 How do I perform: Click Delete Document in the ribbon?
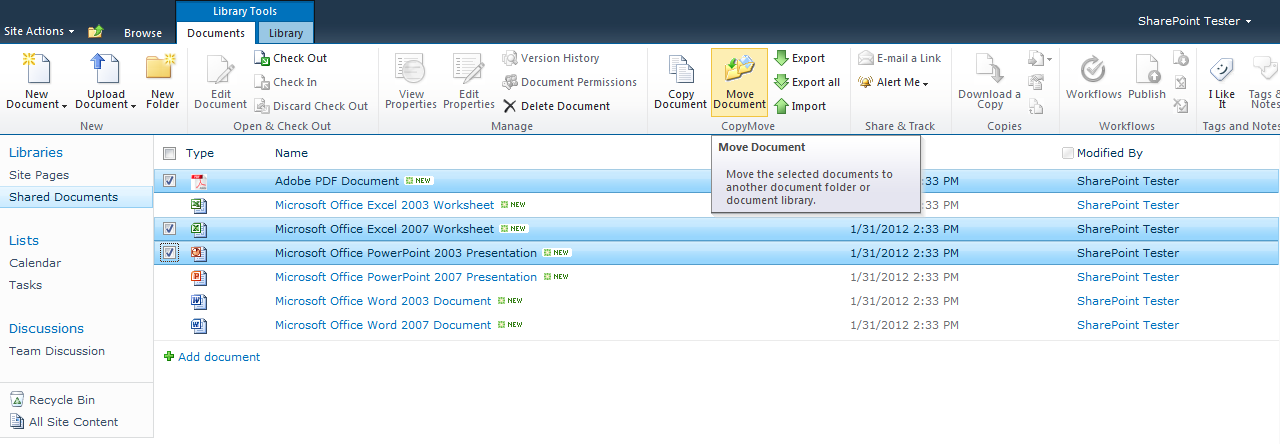[556, 106]
